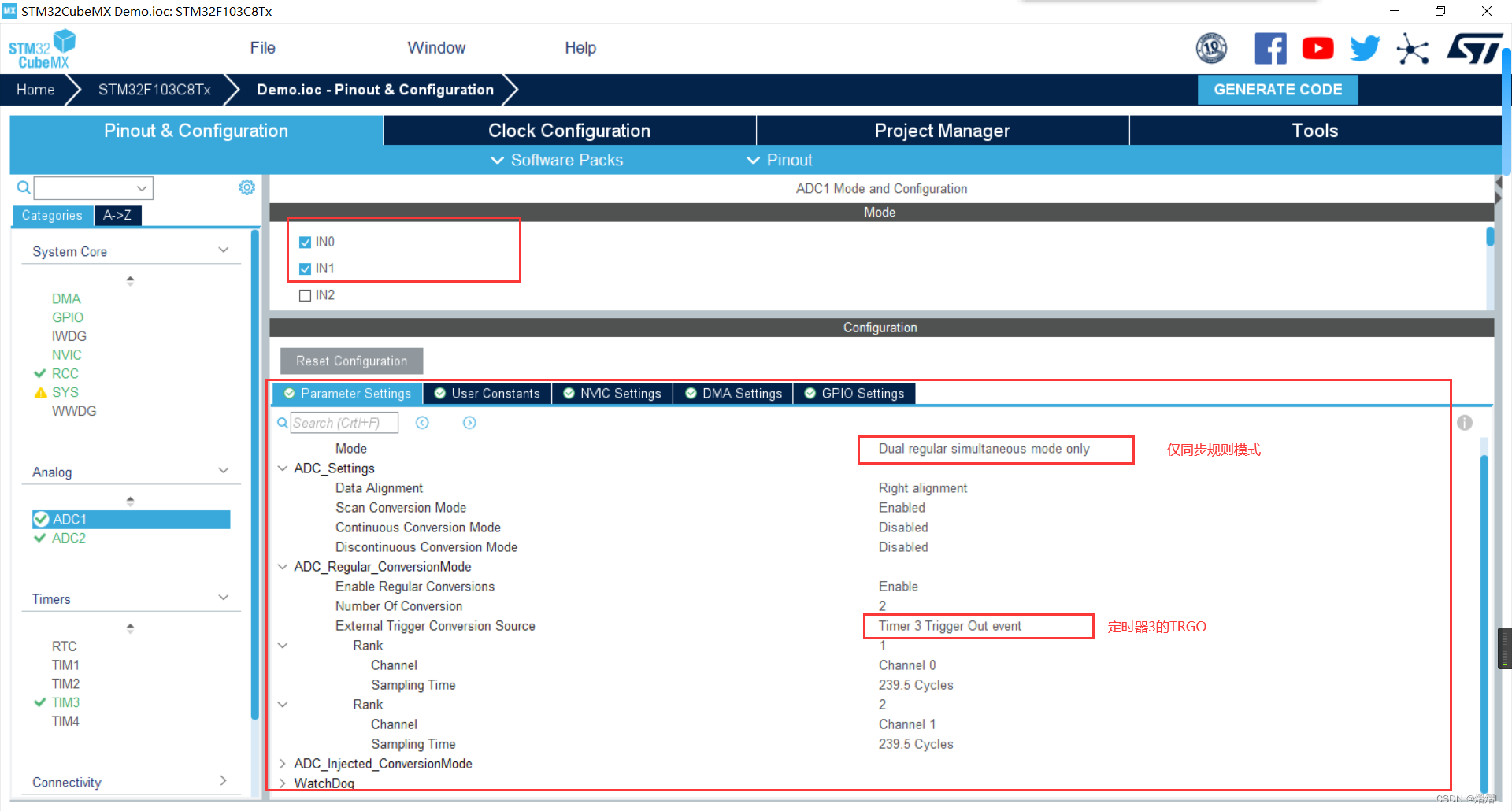Click the previous search result arrow
The height and width of the screenshot is (811, 1512).
[422, 423]
